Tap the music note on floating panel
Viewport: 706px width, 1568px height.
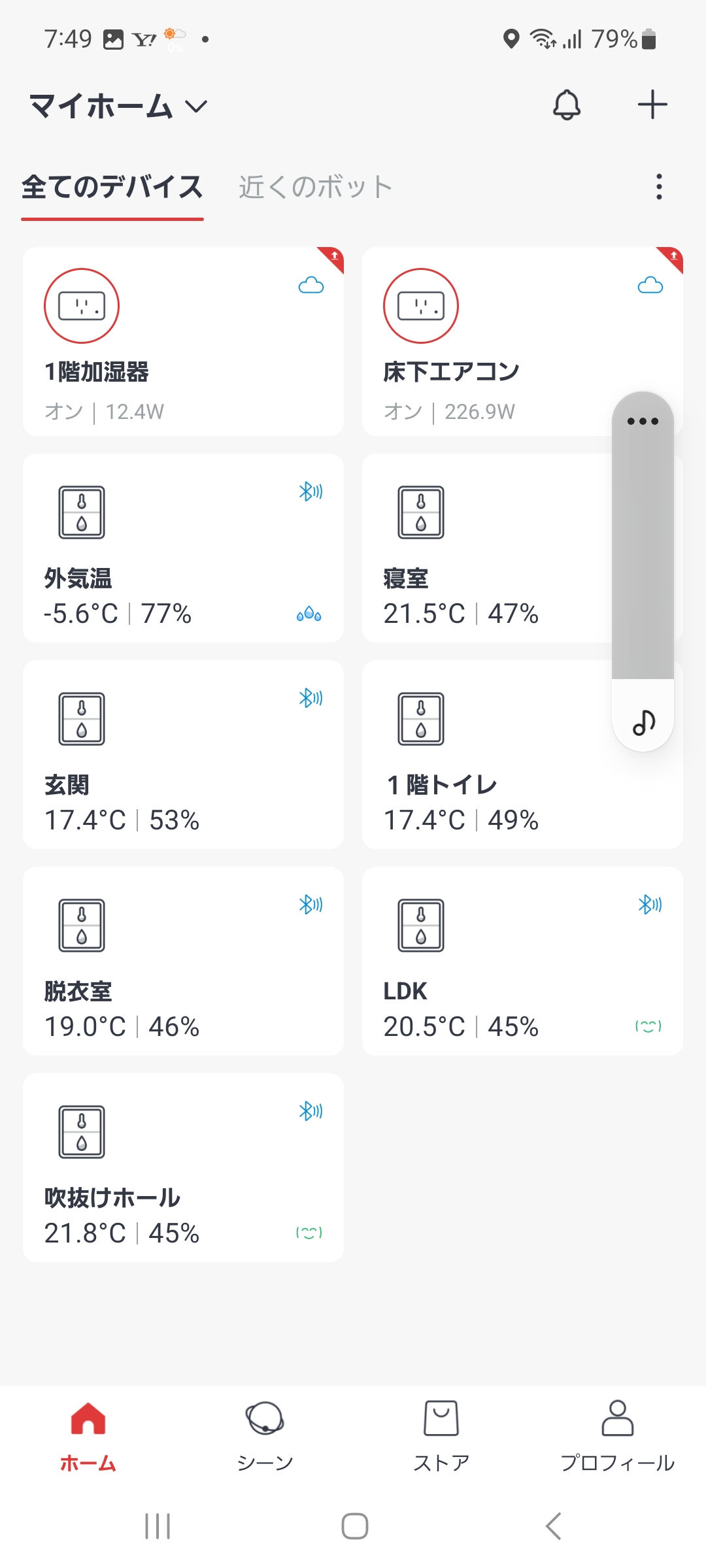644,722
